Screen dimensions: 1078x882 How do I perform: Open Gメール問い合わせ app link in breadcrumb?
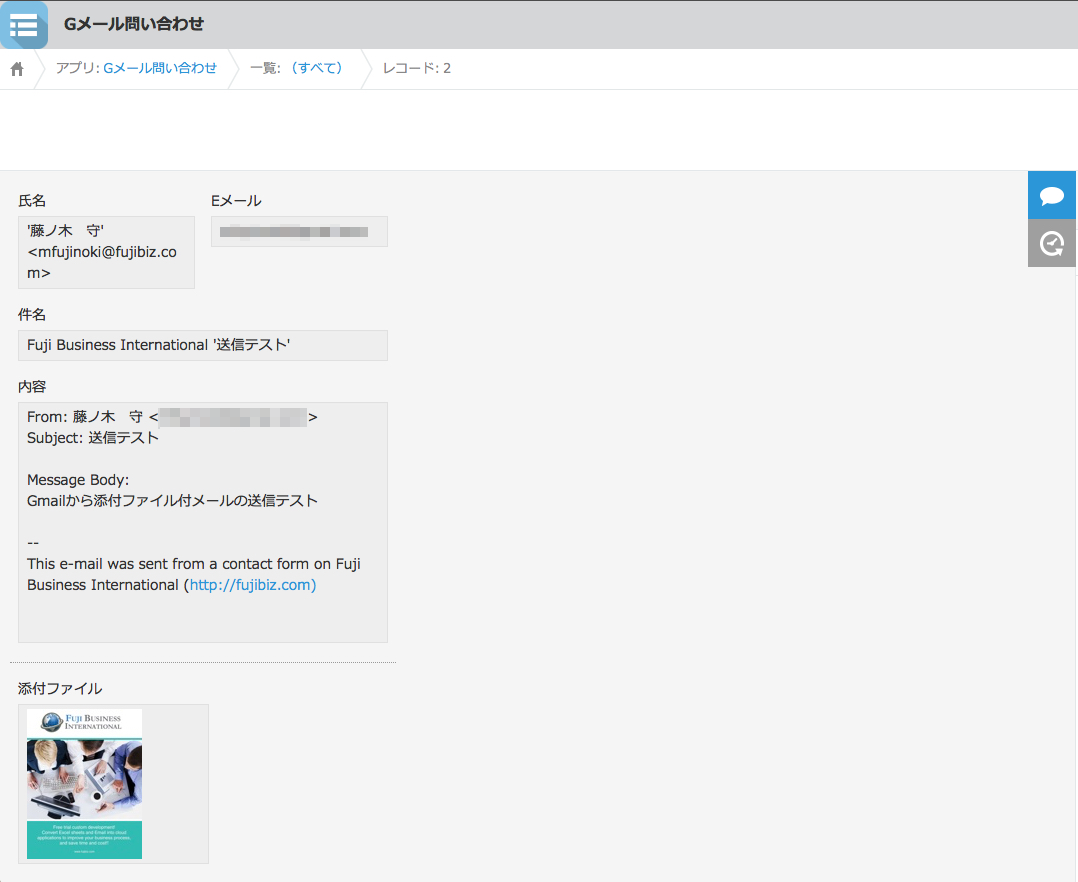[x=160, y=68]
